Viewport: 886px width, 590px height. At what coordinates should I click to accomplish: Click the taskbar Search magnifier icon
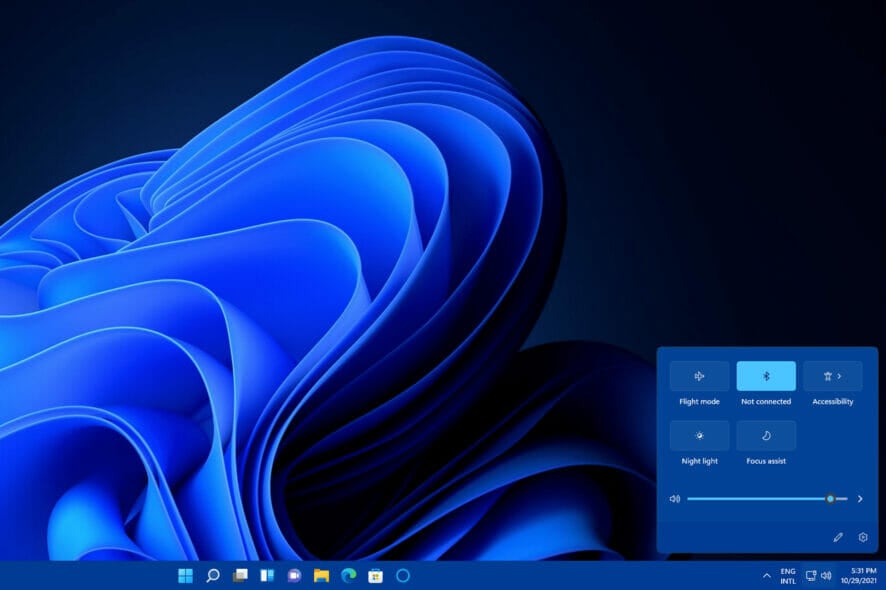pos(213,575)
